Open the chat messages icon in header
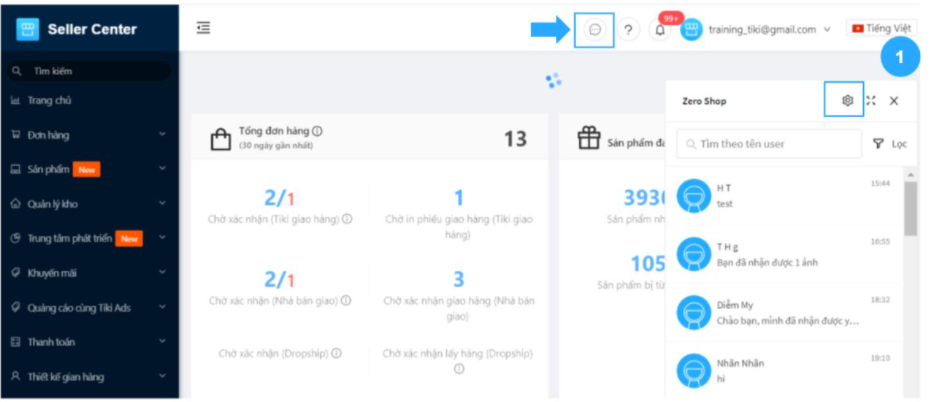 (x=595, y=30)
